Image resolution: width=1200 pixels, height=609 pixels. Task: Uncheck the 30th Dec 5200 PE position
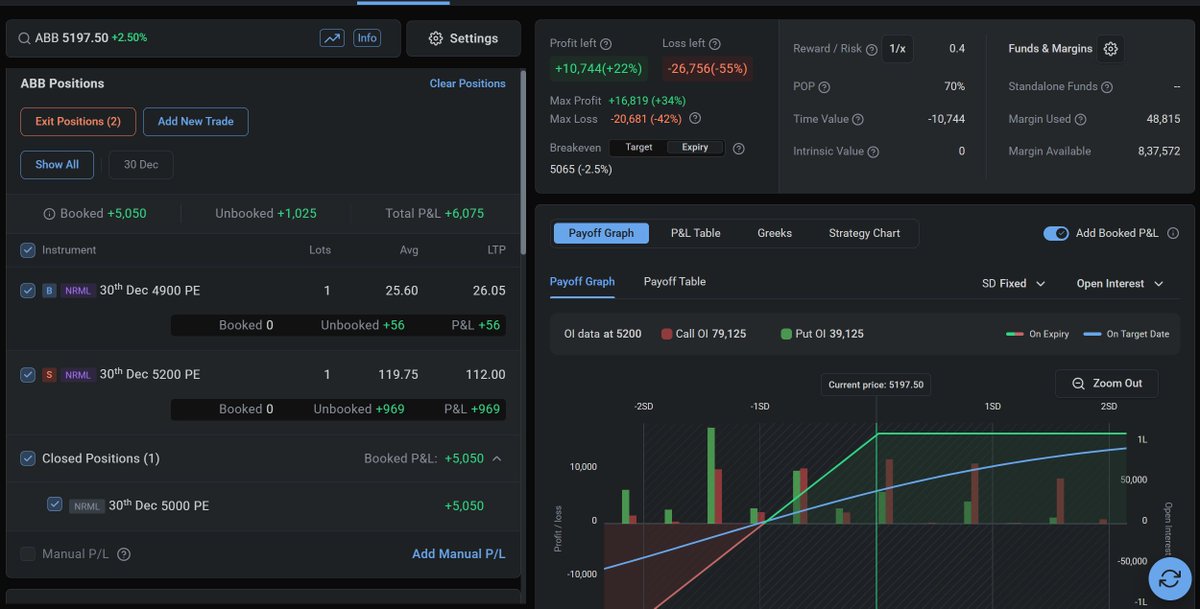coord(28,375)
